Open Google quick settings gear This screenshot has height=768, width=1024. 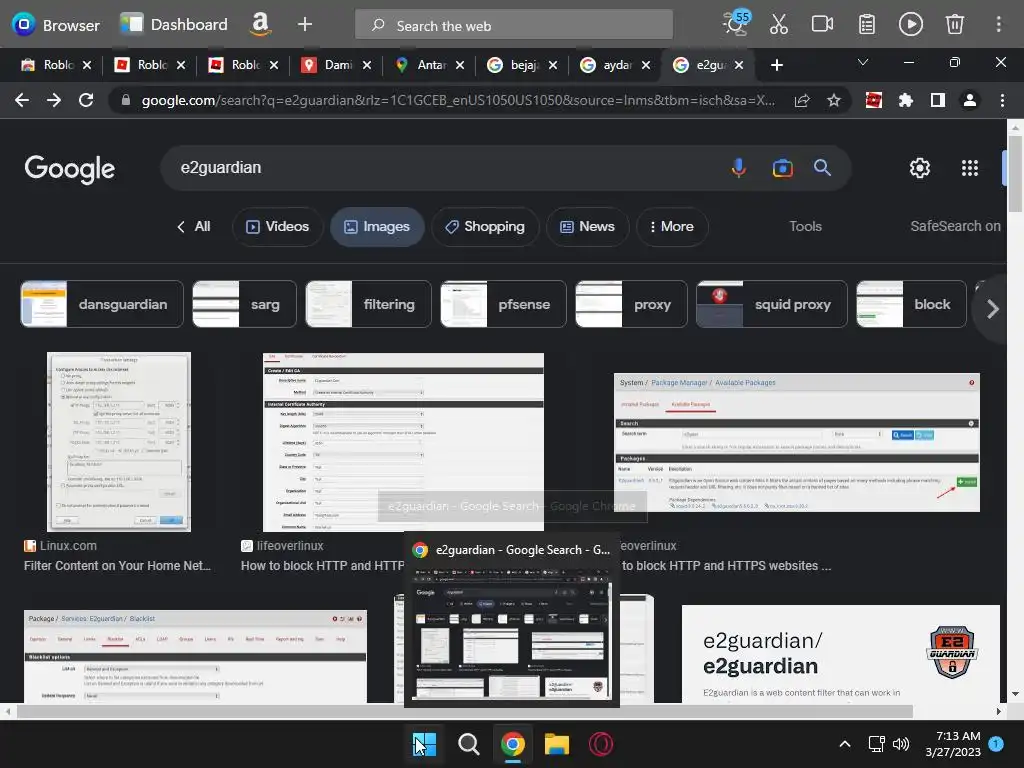(920, 168)
